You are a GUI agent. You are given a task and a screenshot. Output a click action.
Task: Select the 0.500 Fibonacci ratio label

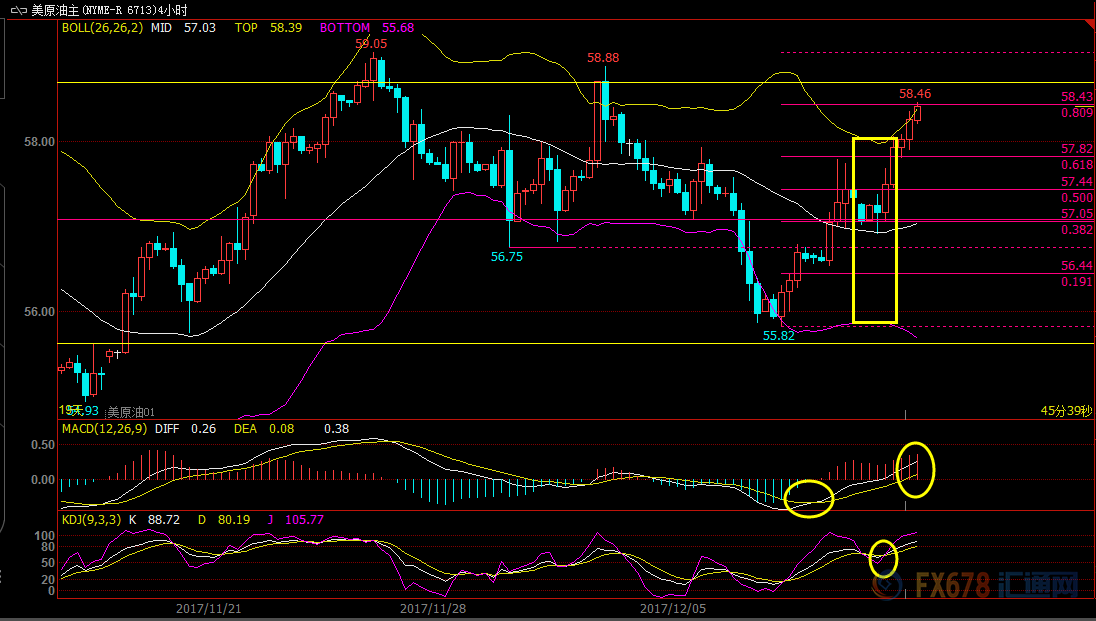(x=1077, y=198)
